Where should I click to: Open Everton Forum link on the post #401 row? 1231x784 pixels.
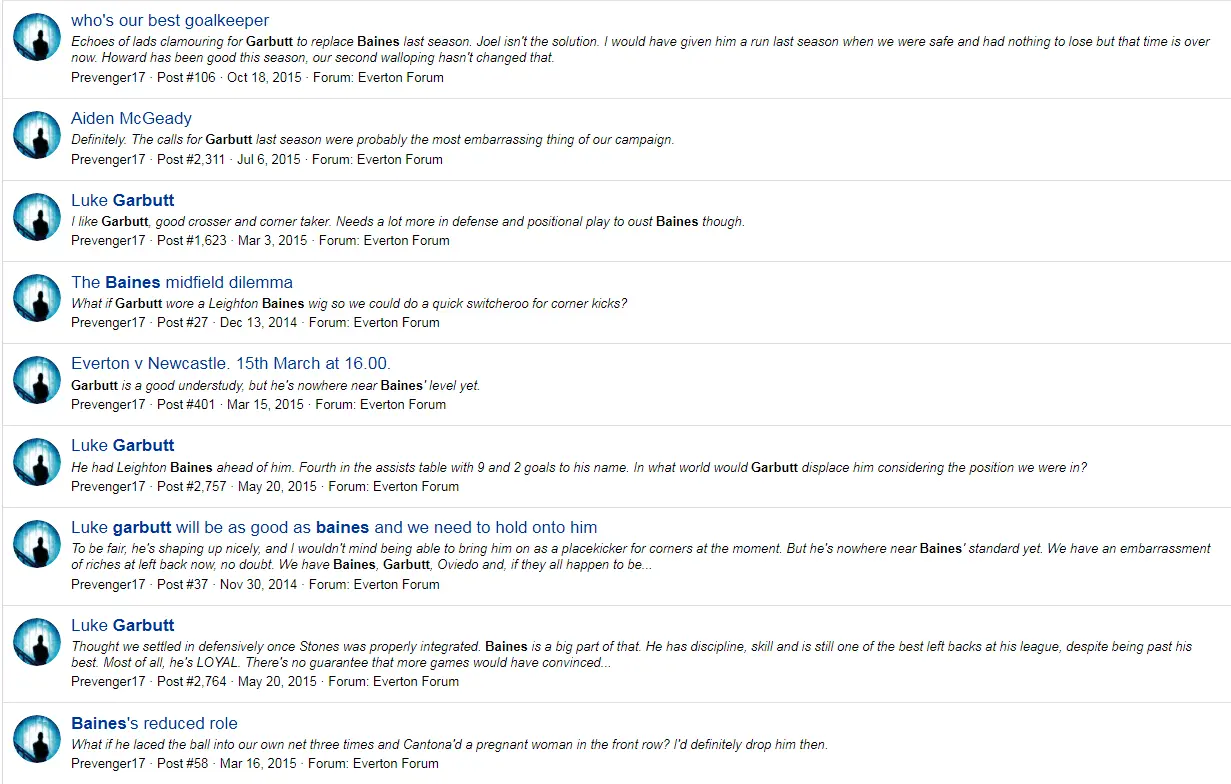coord(403,404)
